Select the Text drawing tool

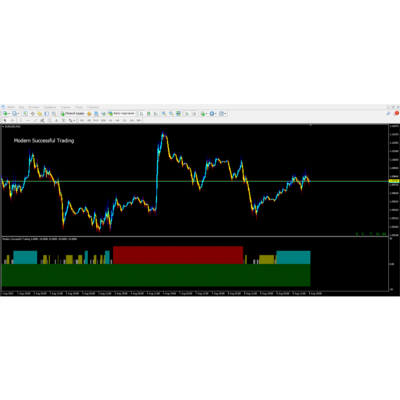click(56, 120)
